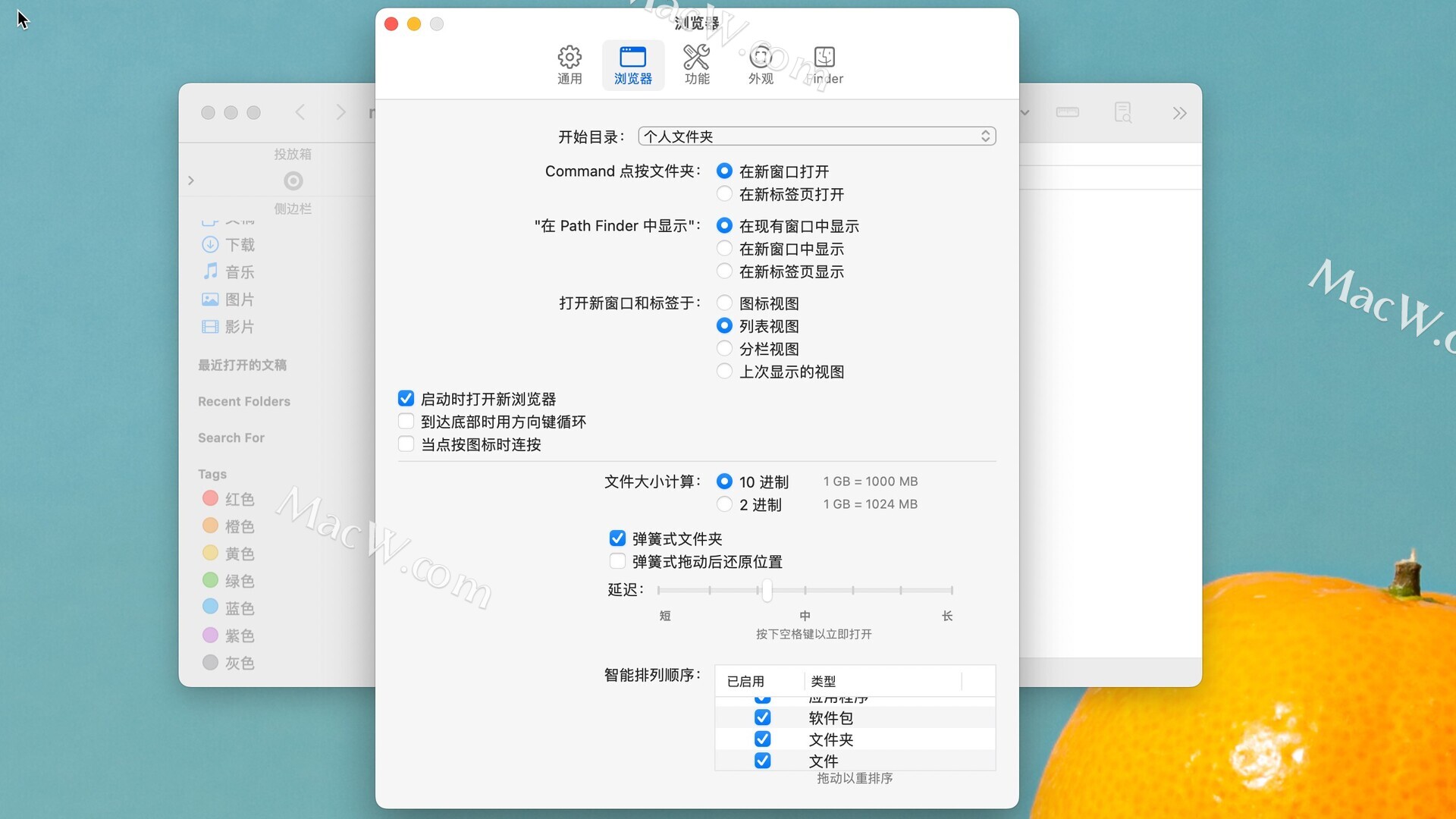Screen dimensions: 1456x819
Task: Click the Recent Folders sidebar section
Action: point(243,401)
